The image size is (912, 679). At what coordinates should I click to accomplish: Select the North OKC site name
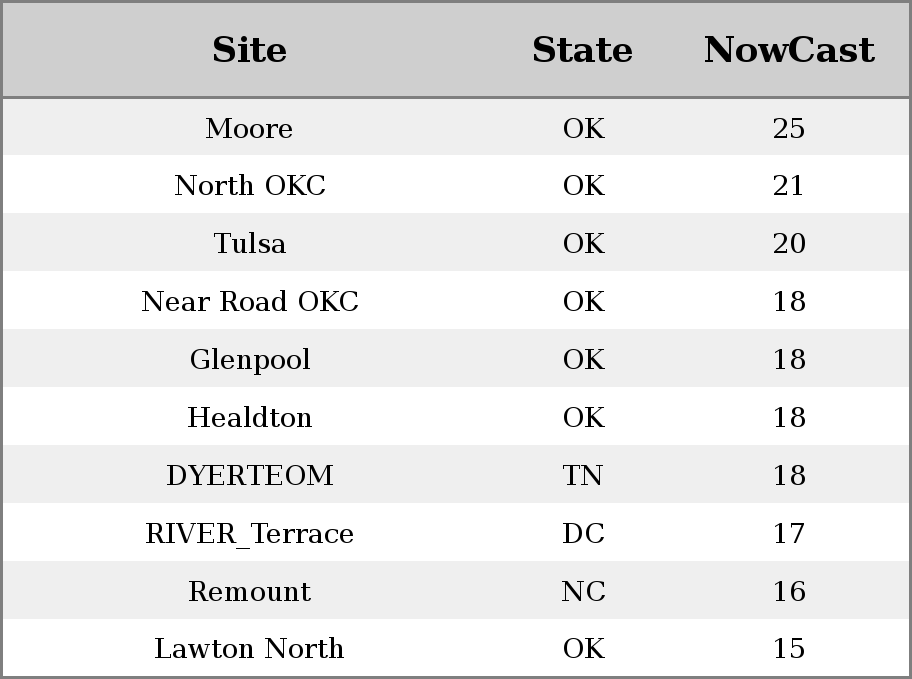click(250, 186)
